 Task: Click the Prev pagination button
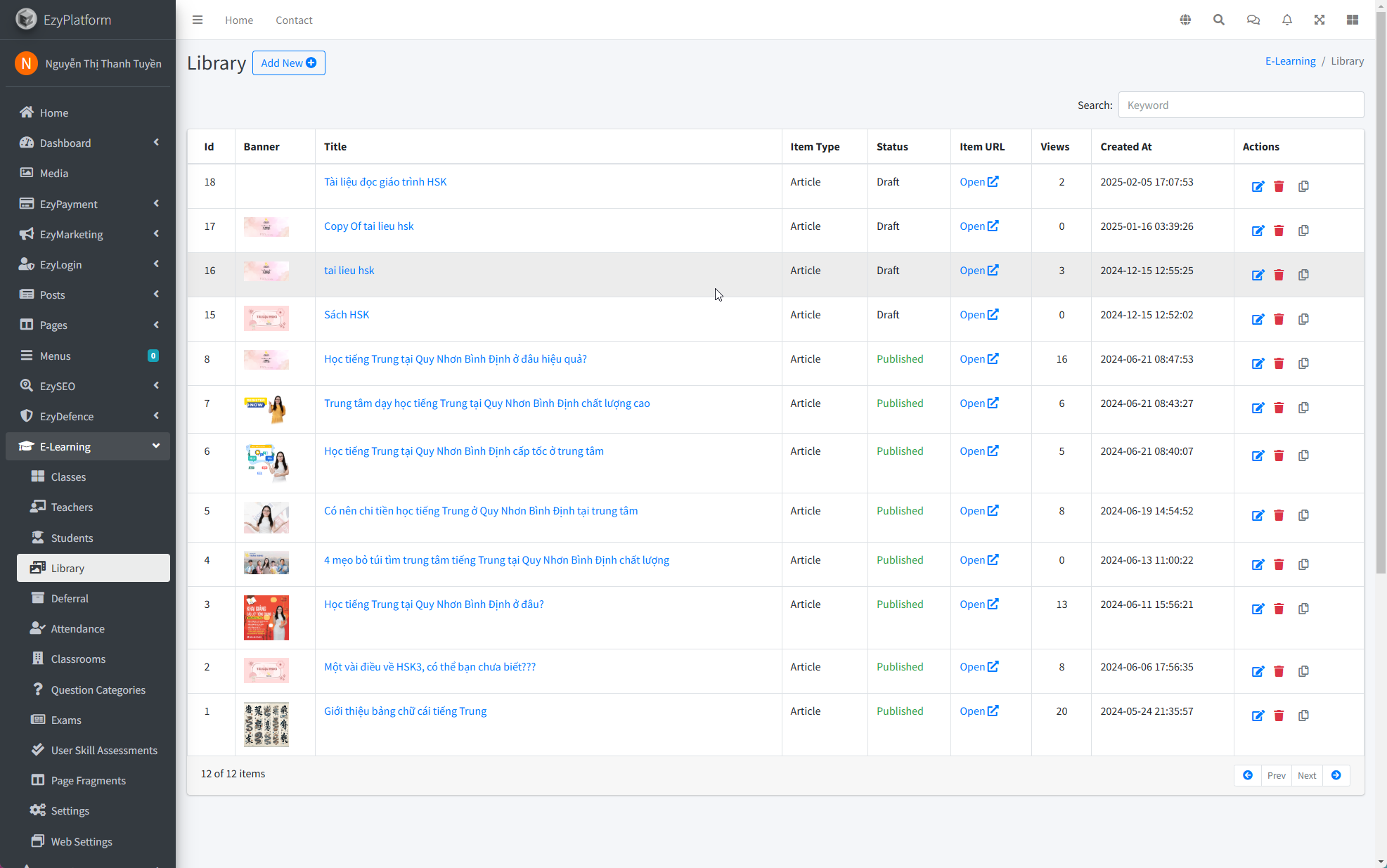click(x=1277, y=775)
